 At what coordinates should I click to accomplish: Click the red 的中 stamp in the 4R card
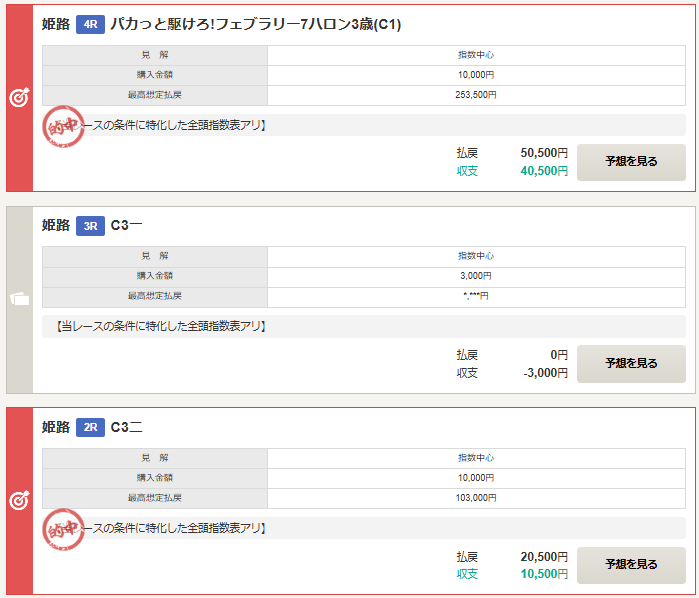[65, 127]
